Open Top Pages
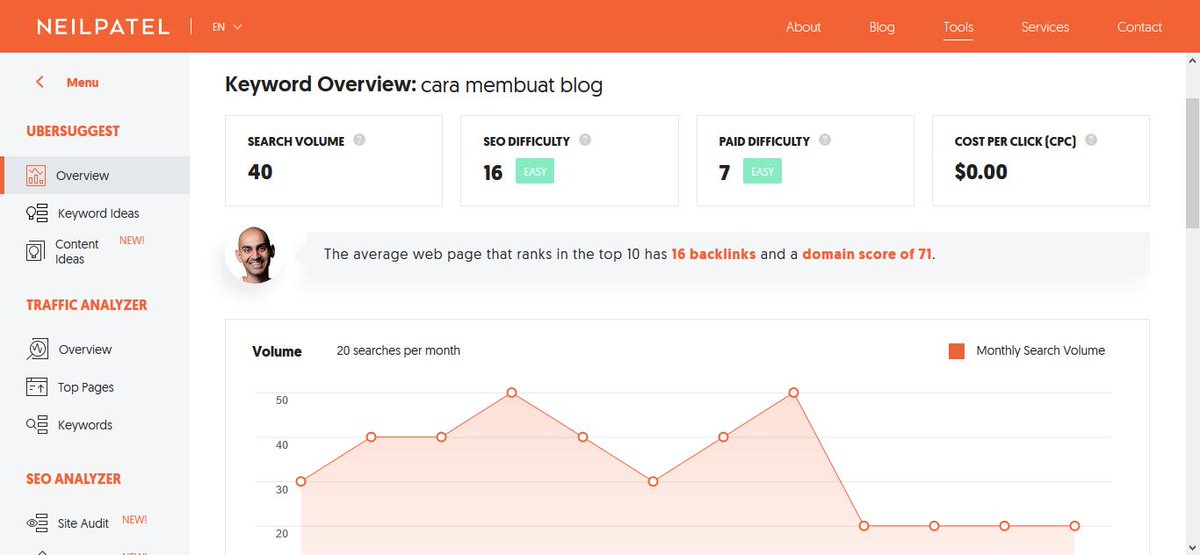This screenshot has width=1200, height=555. [86, 387]
